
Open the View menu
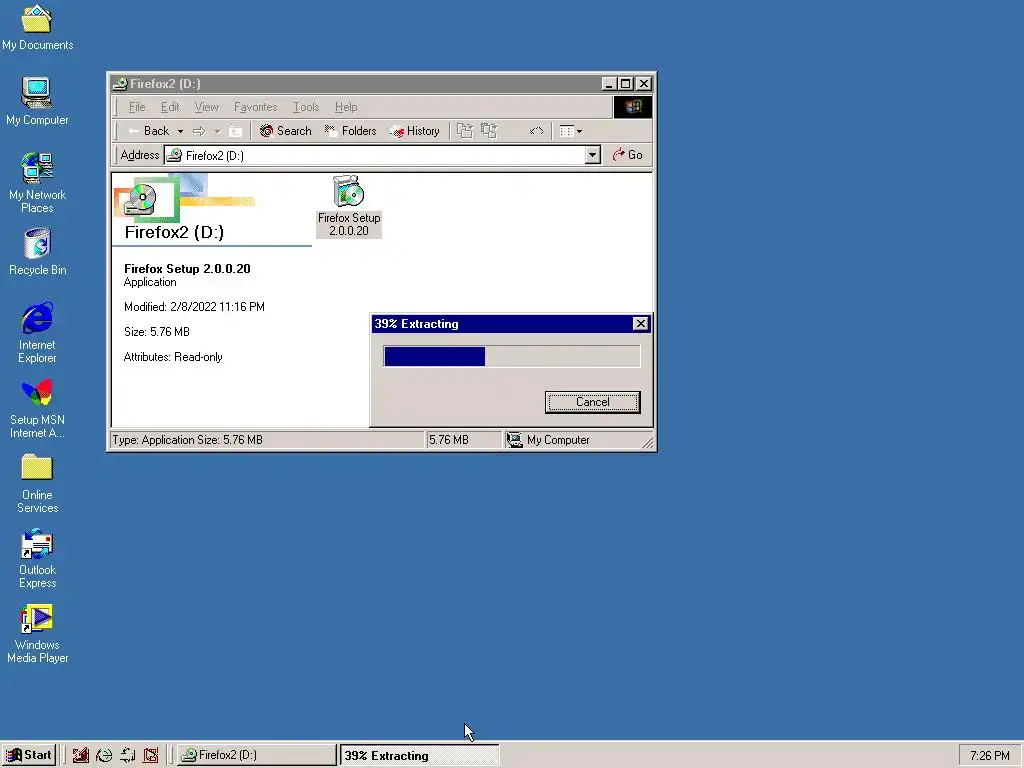click(206, 107)
